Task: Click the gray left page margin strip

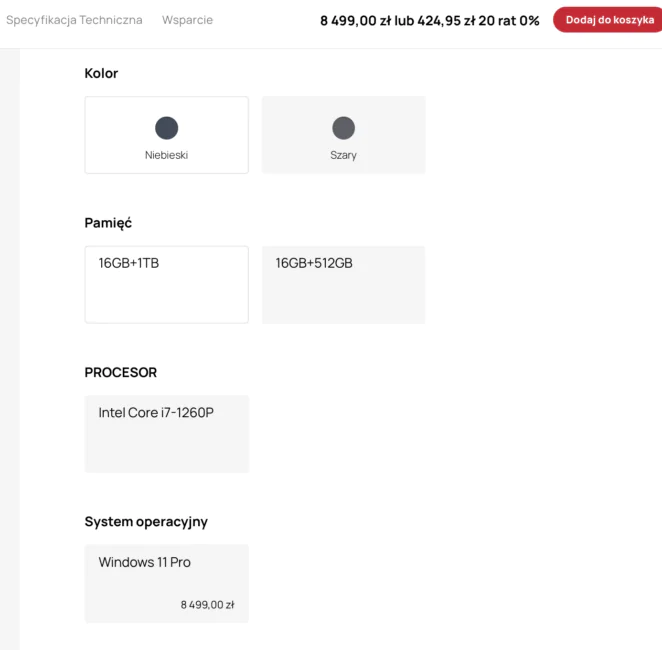Action: pyautogui.click(x=10, y=349)
